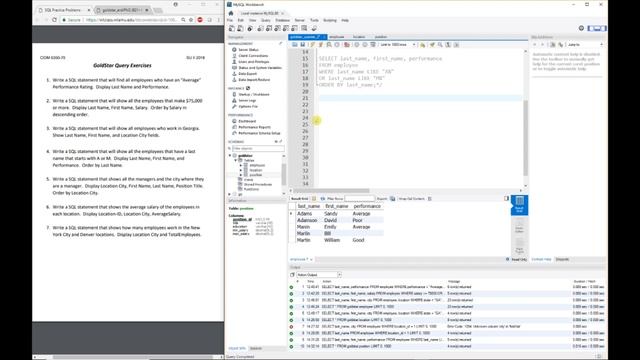Viewport: 640px width, 360px height.
Task: Click the Form Editor side panel button
Action: point(519,225)
